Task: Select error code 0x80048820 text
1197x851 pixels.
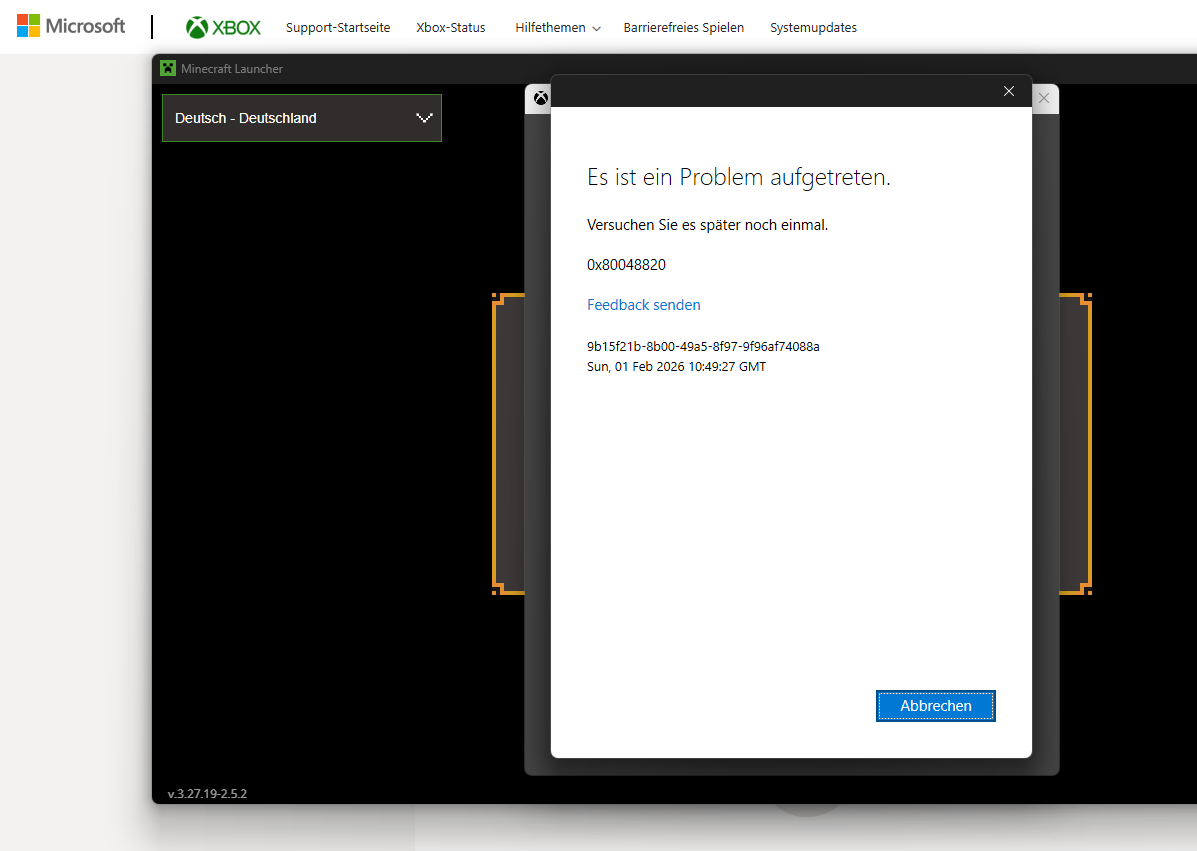Action: point(626,265)
